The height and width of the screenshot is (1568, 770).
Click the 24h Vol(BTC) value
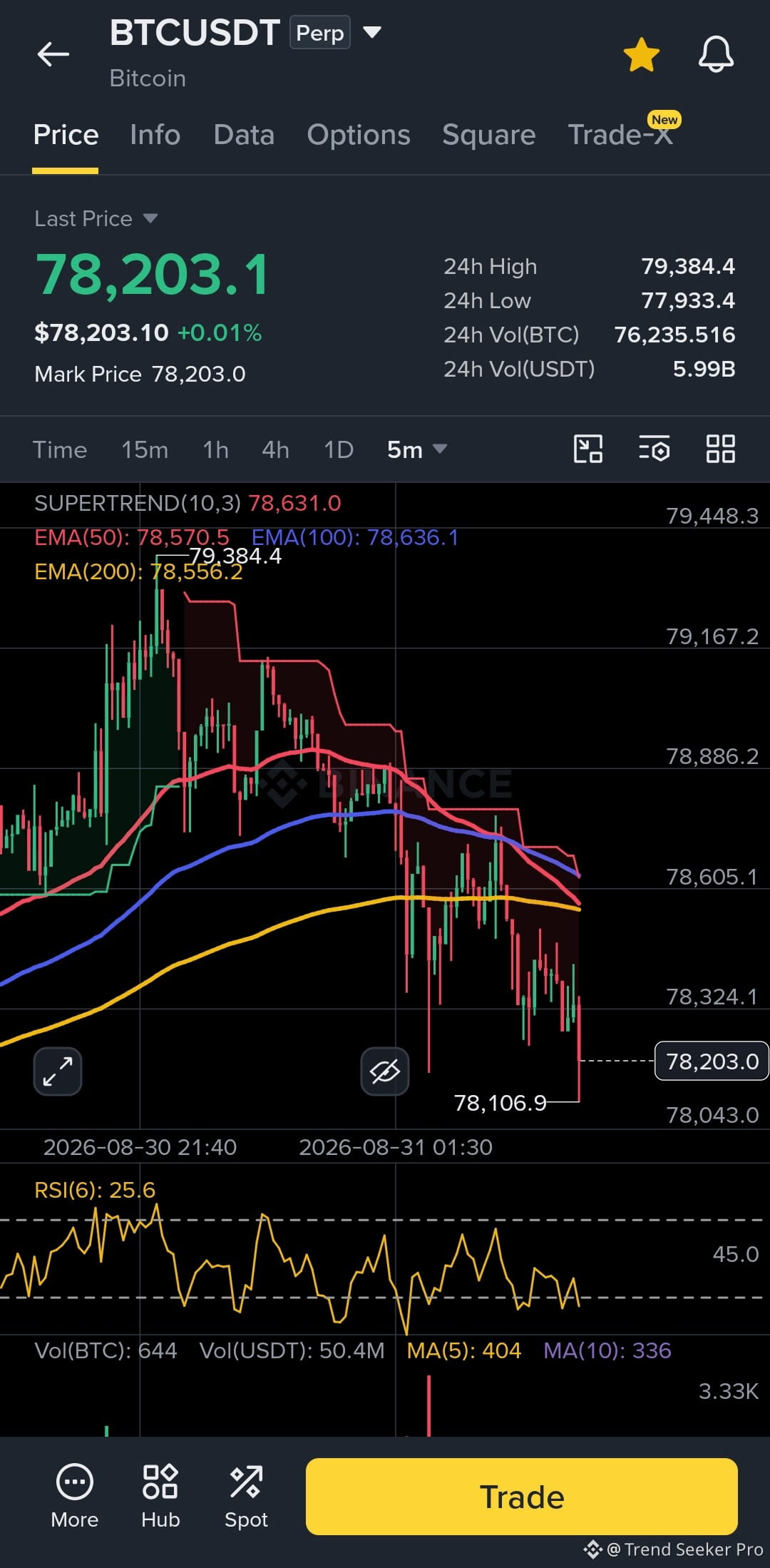coord(674,335)
